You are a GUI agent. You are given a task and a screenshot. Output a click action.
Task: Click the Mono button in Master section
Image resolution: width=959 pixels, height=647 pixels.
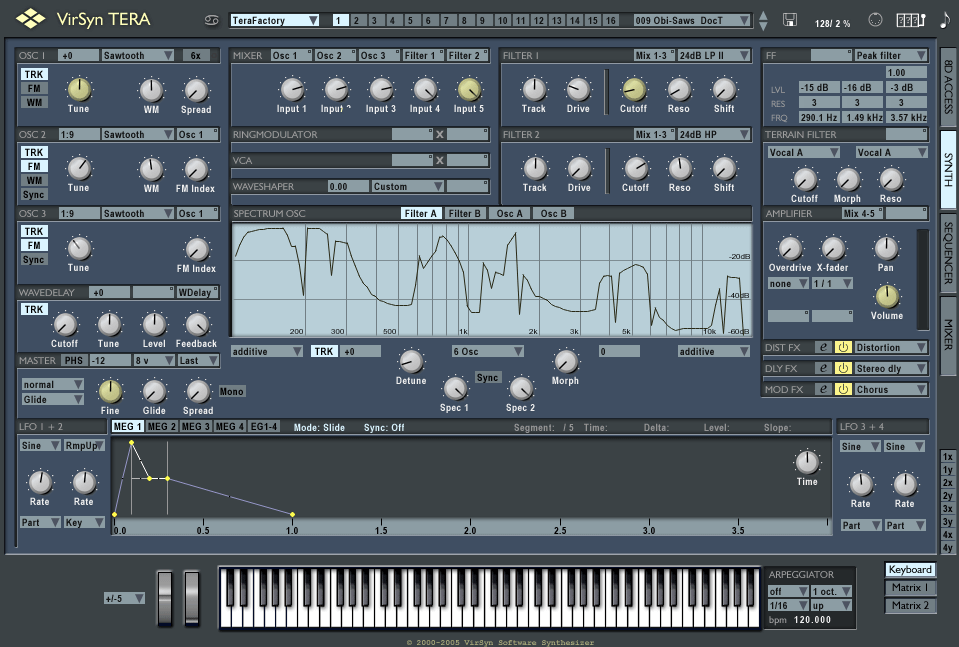231,391
